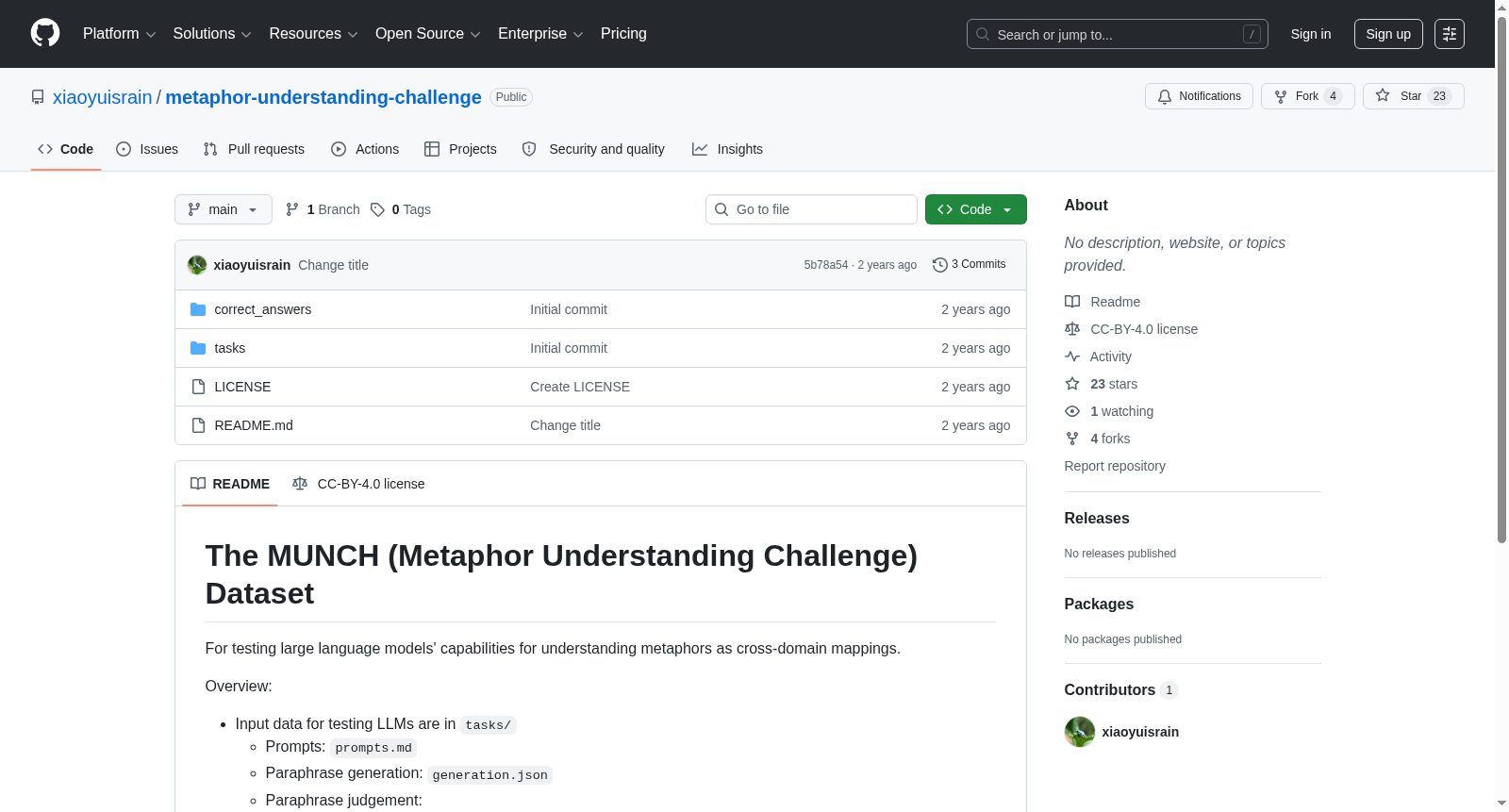Select the CC-BY-4.0 license tab

(x=358, y=484)
